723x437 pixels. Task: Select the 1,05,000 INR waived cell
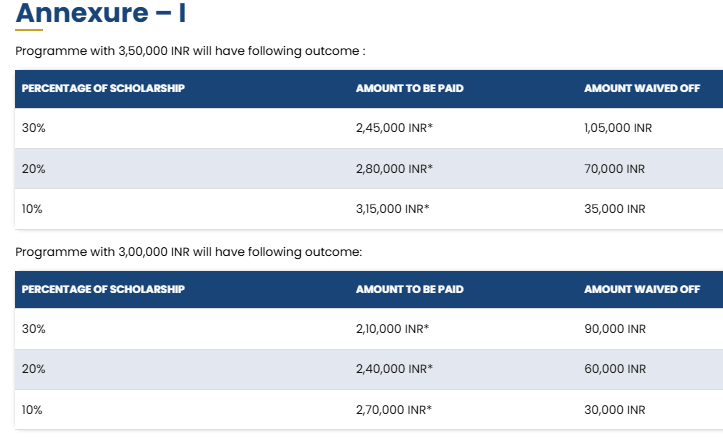click(x=617, y=128)
